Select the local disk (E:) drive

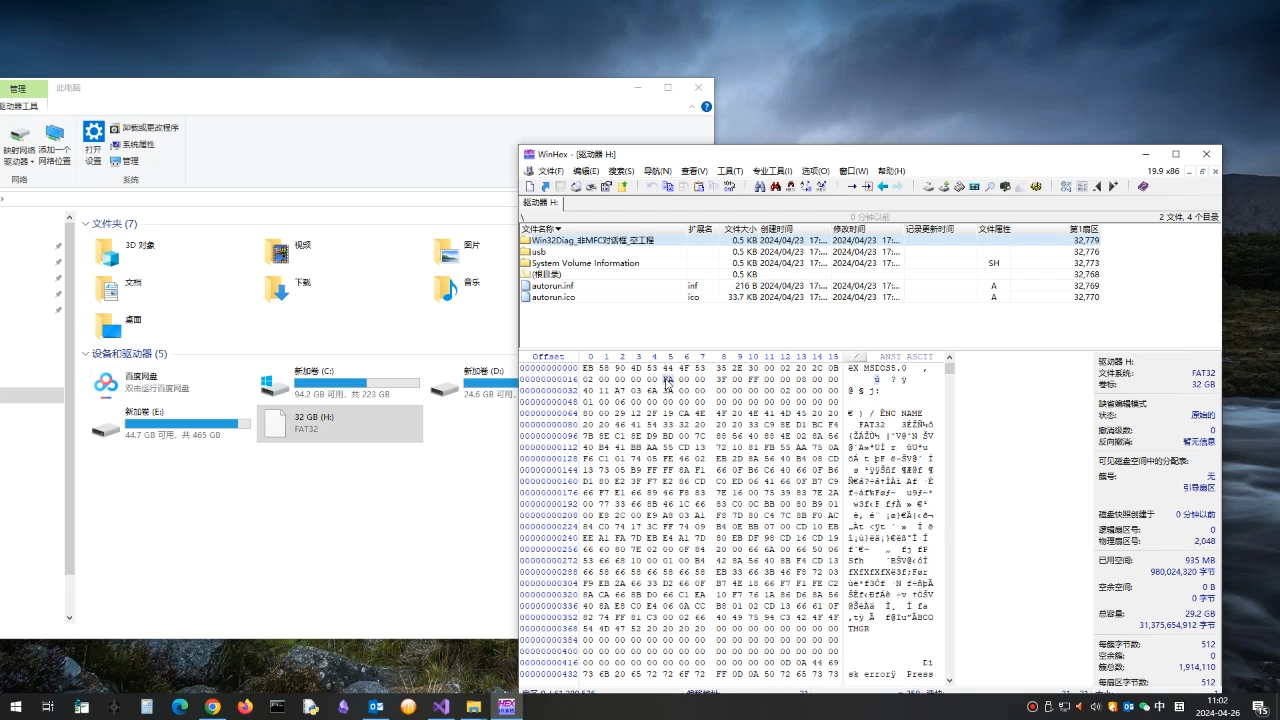coord(171,423)
